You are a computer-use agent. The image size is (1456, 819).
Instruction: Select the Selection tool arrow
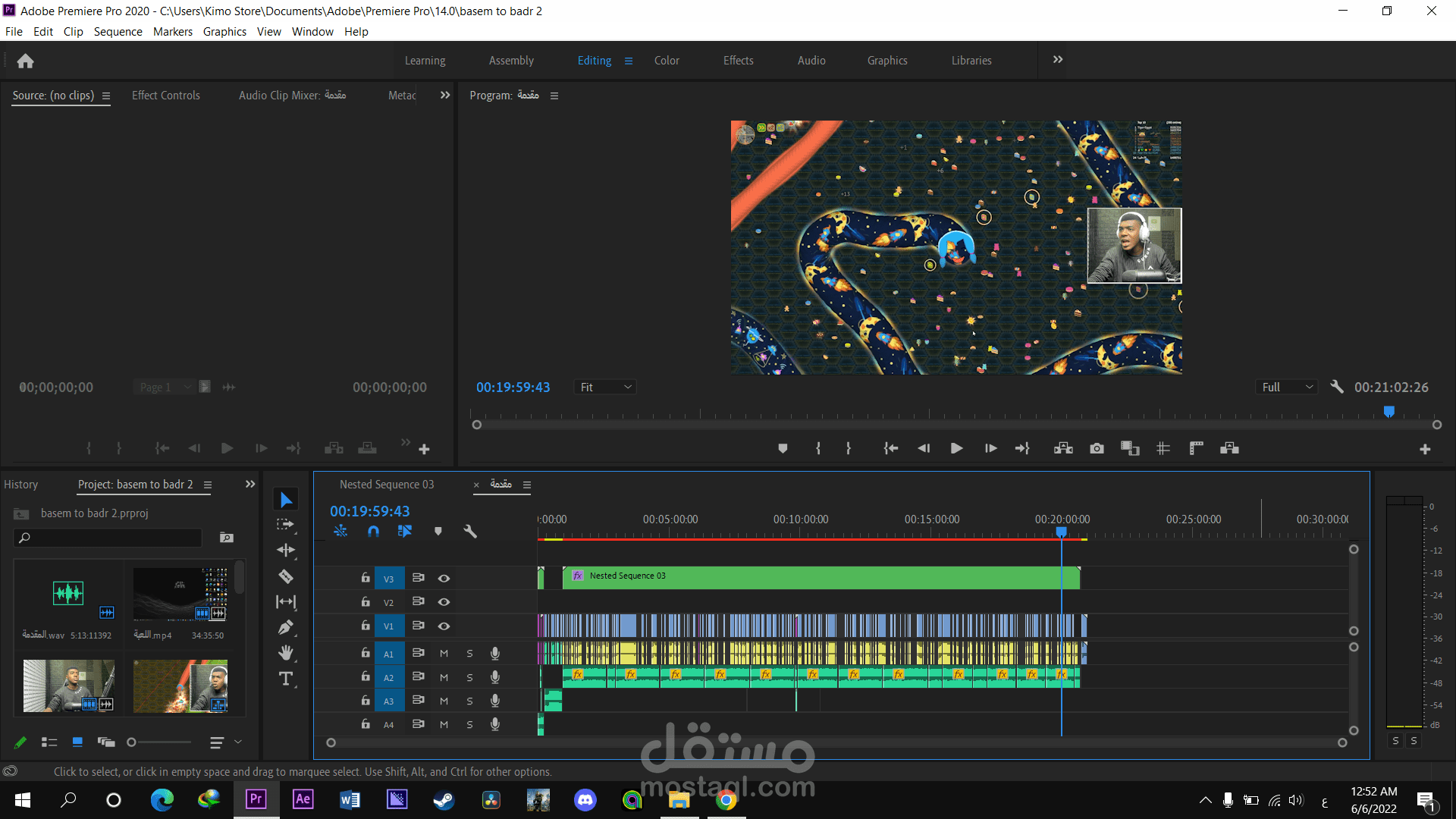286,500
